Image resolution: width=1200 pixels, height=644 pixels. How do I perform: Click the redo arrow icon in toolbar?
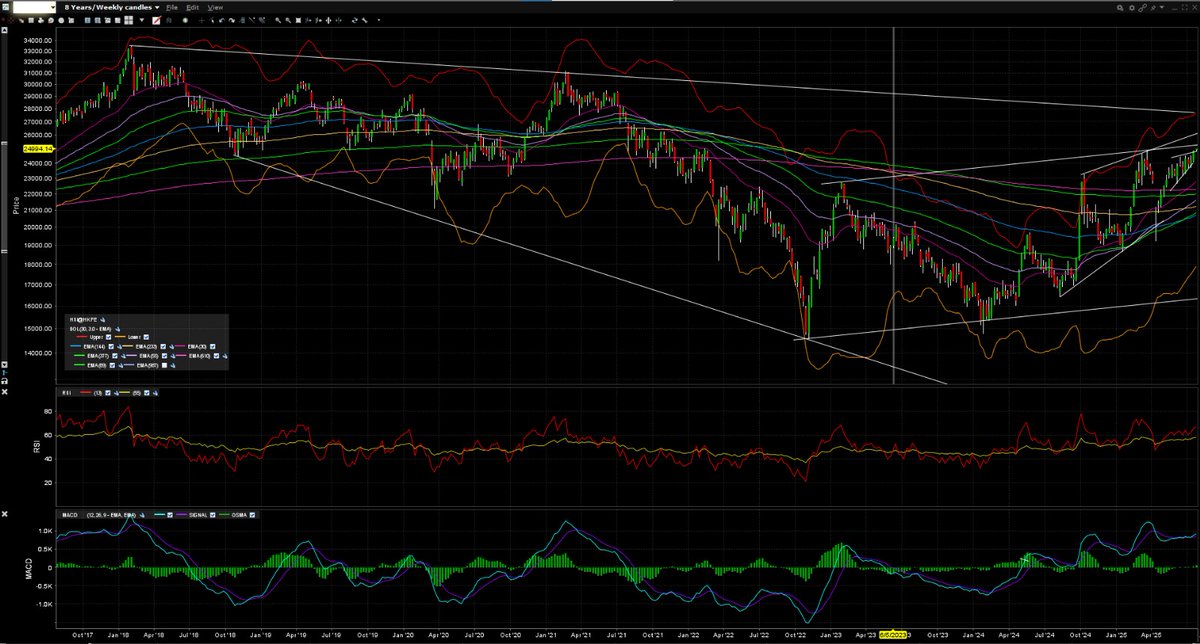point(231,20)
